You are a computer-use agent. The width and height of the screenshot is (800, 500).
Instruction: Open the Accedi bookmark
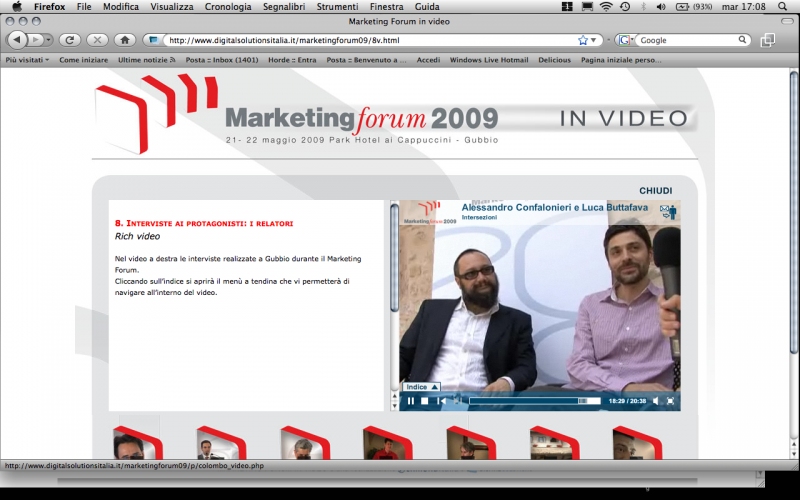(x=429, y=60)
